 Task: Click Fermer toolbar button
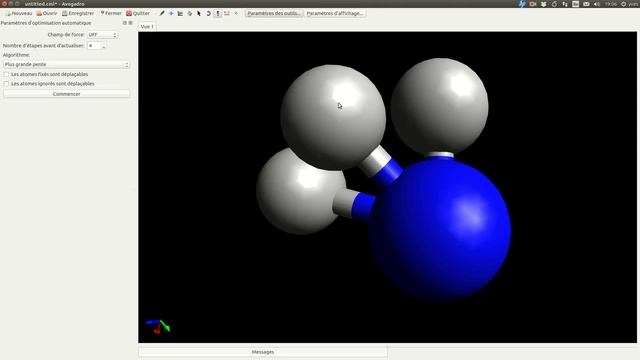111,13
